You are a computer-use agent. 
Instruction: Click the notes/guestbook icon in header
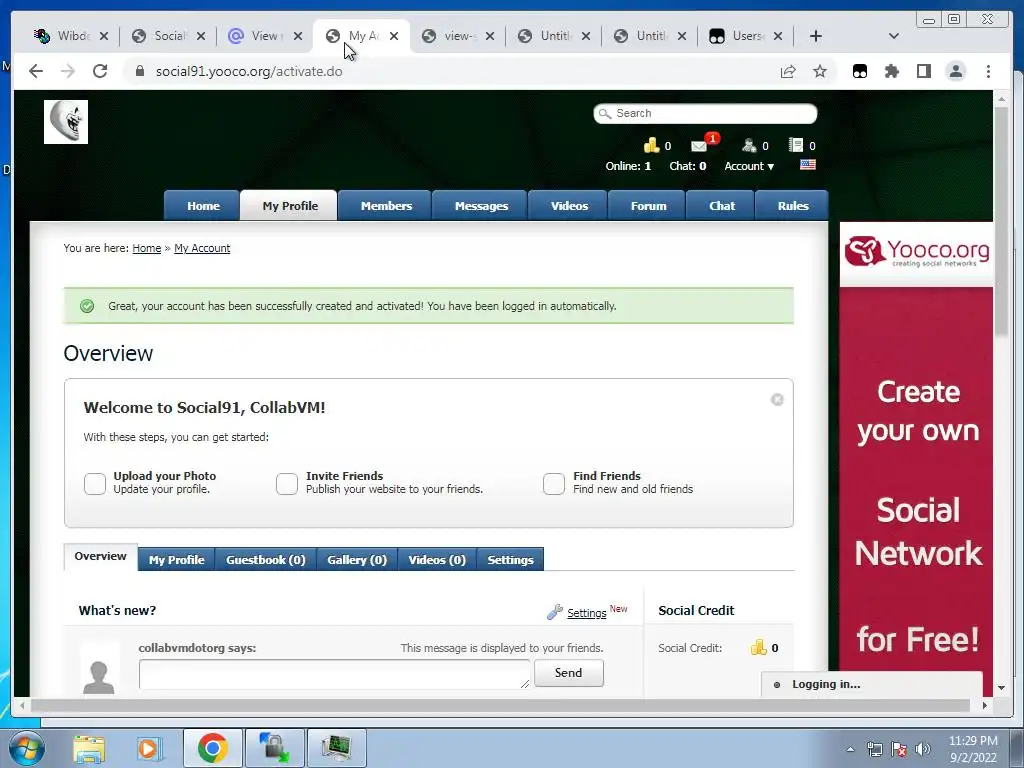tap(795, 145)
